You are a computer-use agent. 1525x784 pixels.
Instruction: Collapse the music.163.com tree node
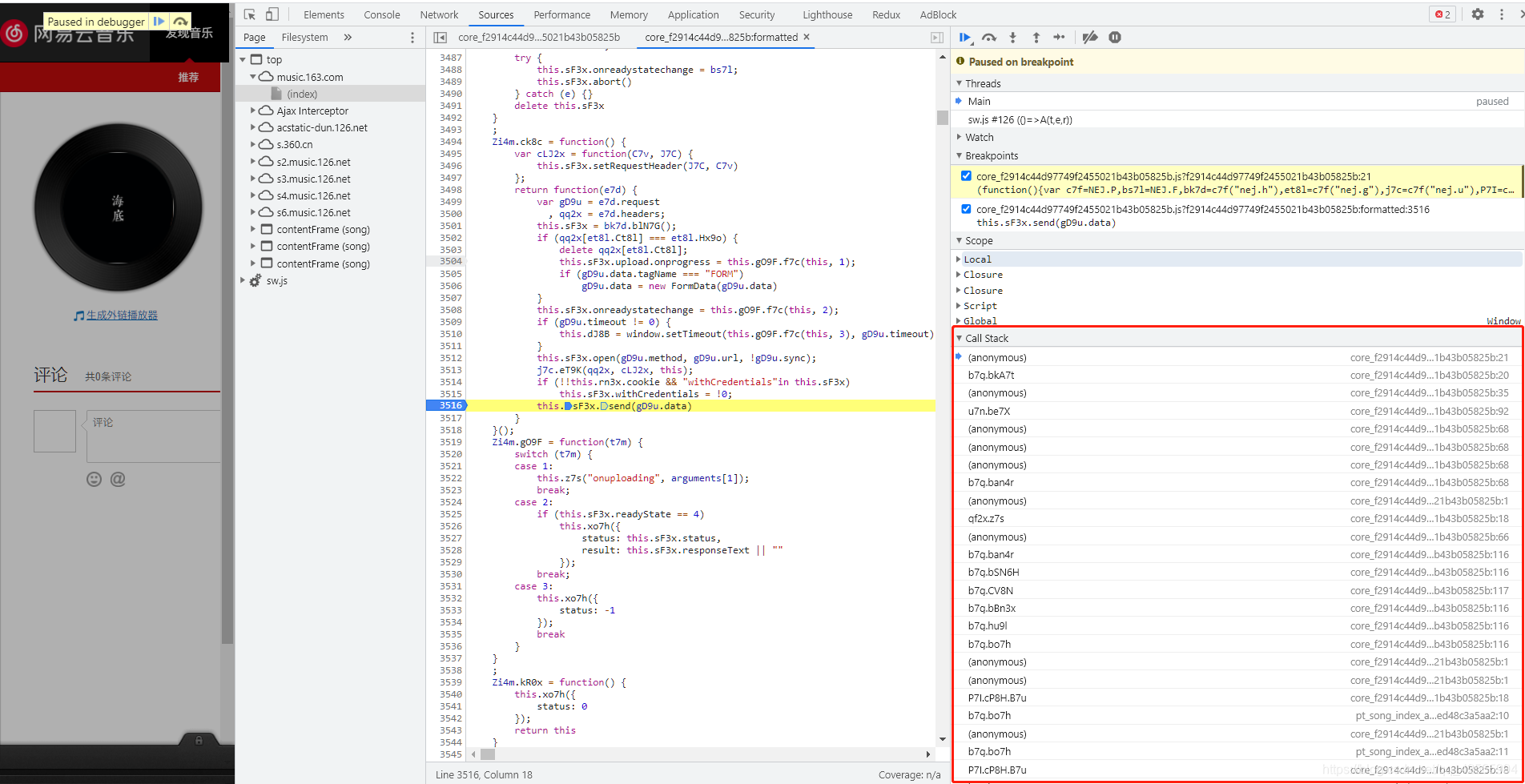click(x=253, y=77)
